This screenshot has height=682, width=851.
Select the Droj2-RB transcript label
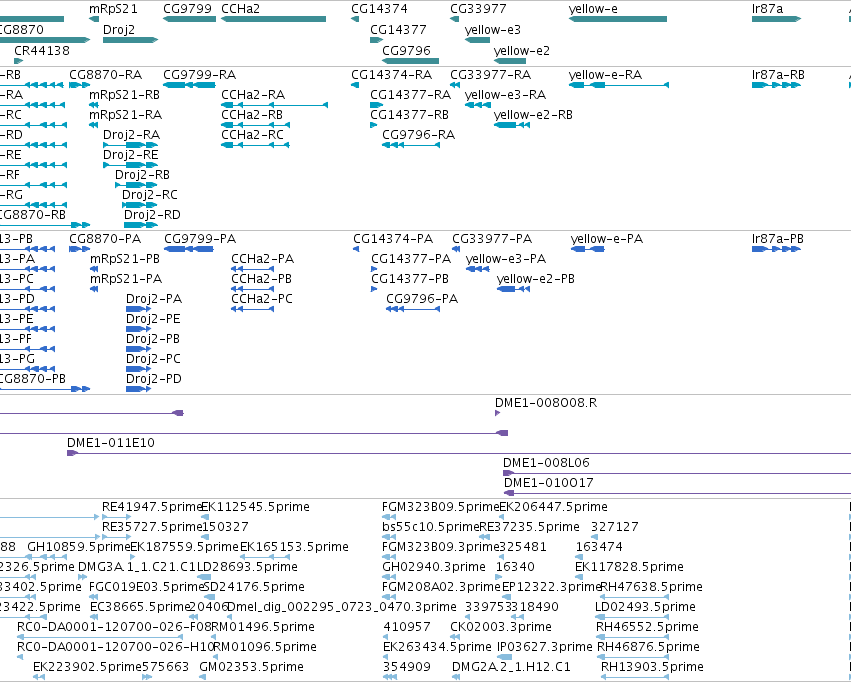[x=142, y=174]
